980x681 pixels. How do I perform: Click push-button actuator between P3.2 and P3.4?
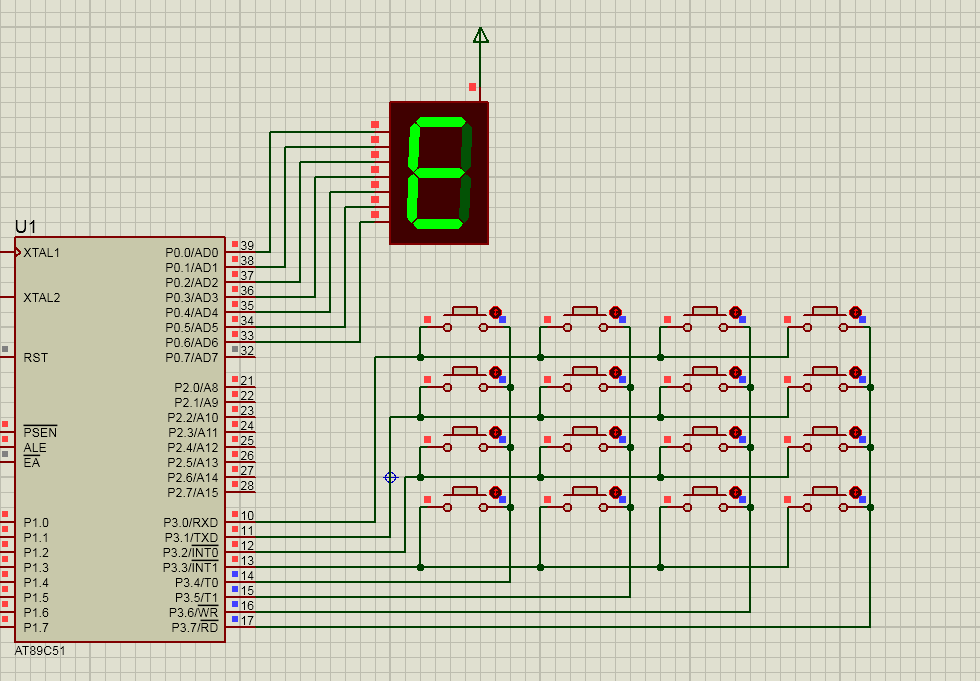pyautogui.click(x=465, y=431)
